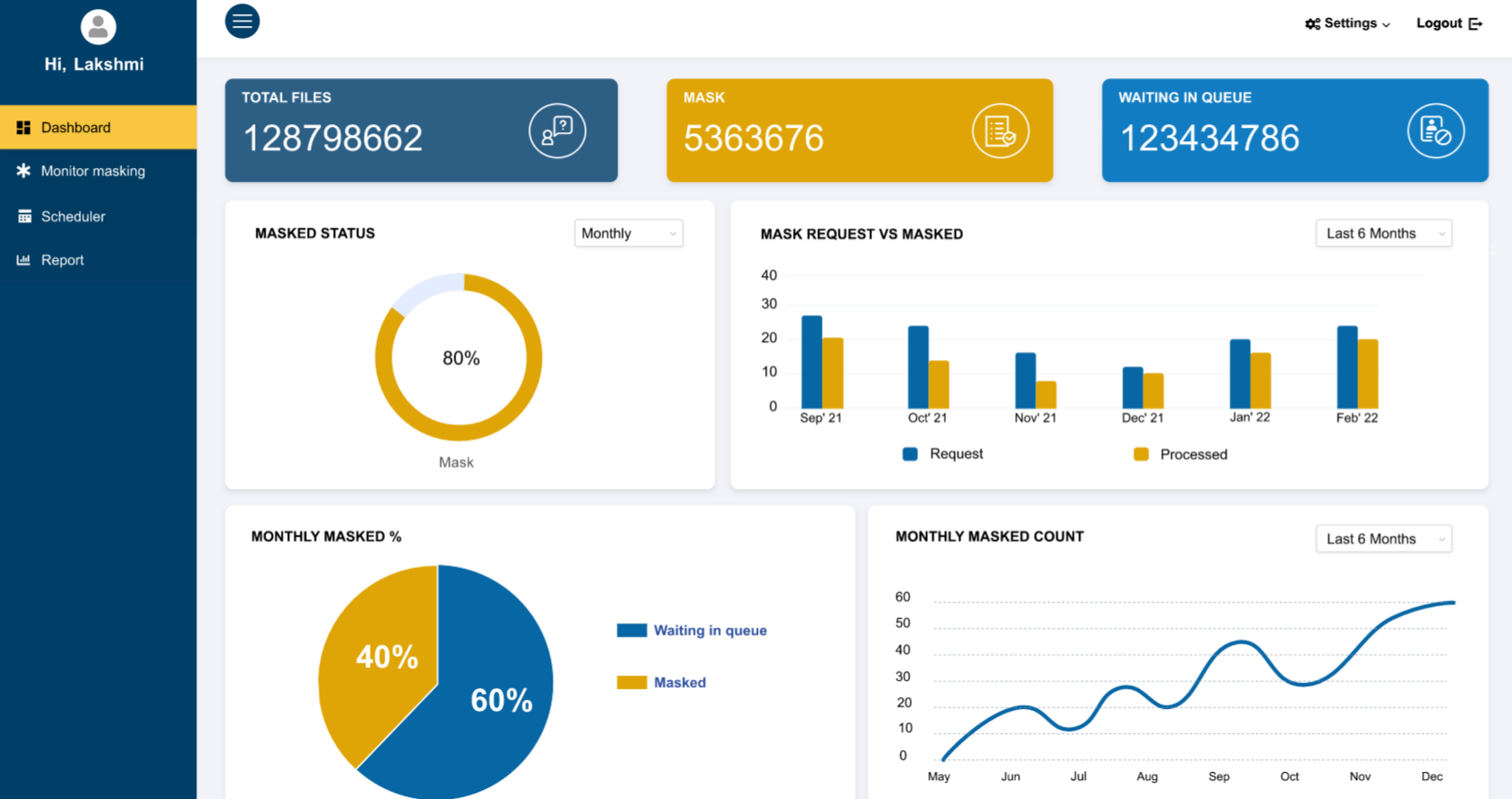Toggle Waiting in queue pie legend
This screenshot has width=1512, height=799.
click(x=692, y=631)
